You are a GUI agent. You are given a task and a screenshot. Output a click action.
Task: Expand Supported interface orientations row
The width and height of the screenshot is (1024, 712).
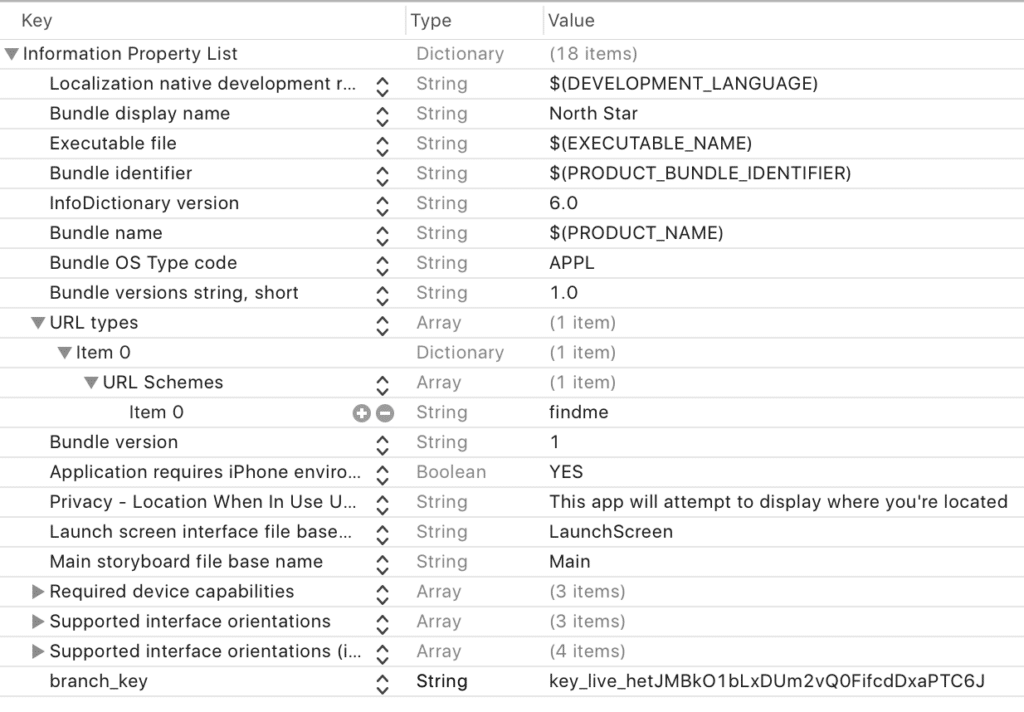(x=38, y=622)
